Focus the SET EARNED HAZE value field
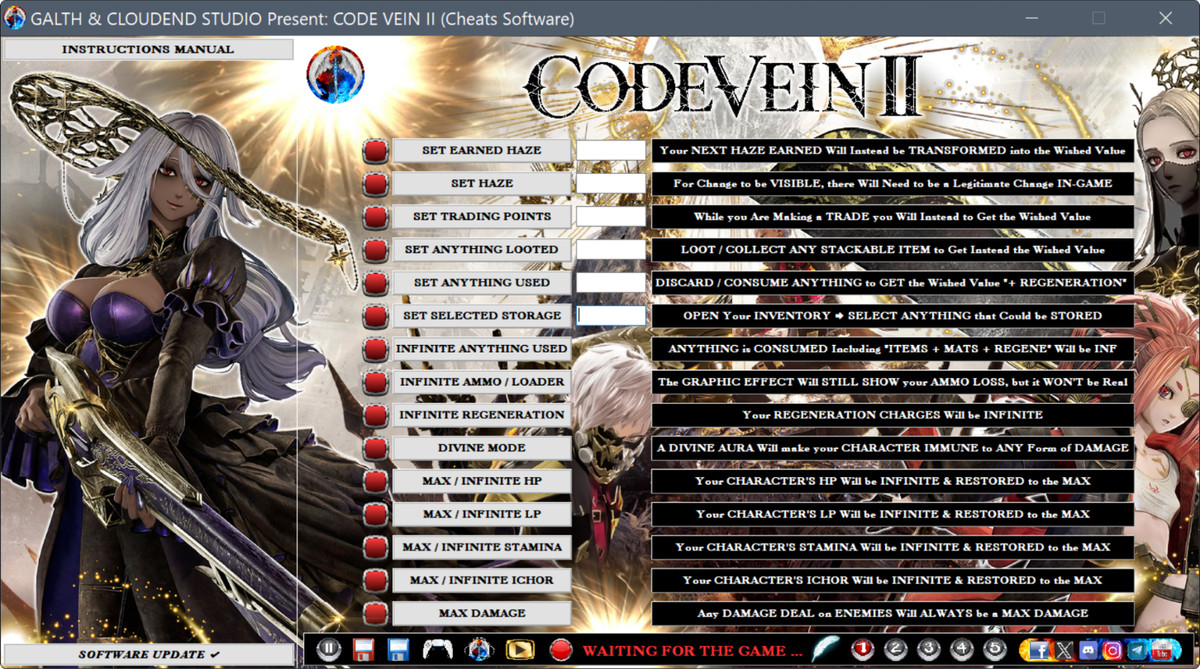This screenshot has width=1200, height=669. click(x=611, y=150)
